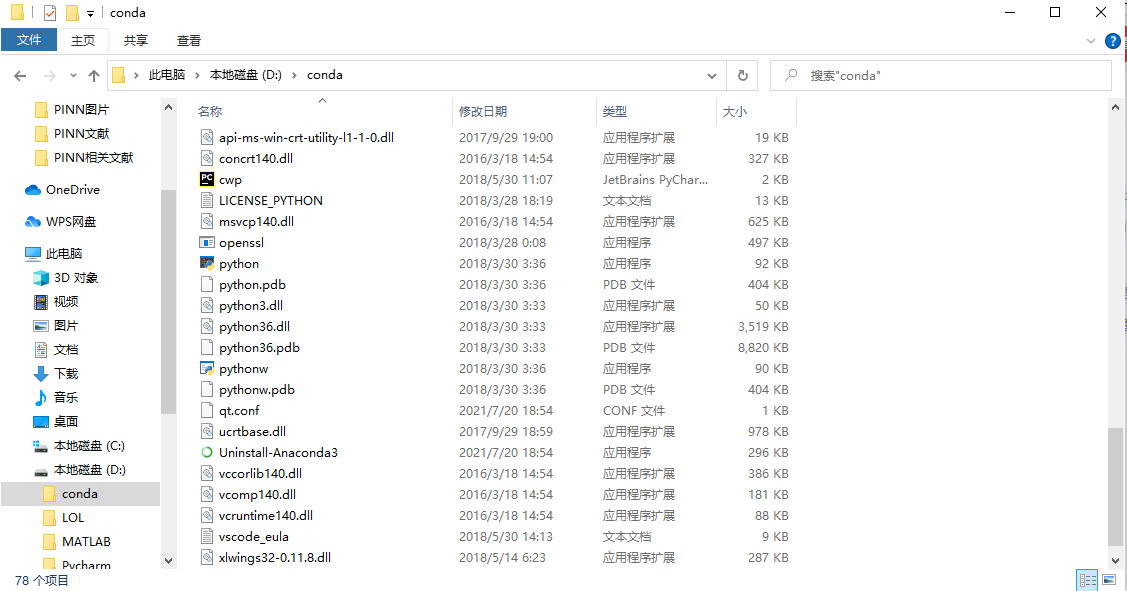Click the 图片 pictures icon in sidebar
The height and width of the screenshot is (591, 1127).
(41, 326)
